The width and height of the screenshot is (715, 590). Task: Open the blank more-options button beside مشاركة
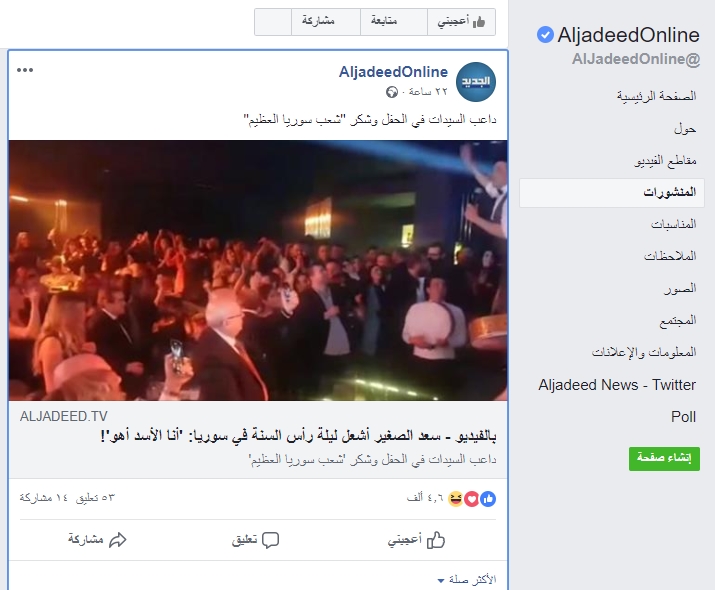(273, 21)
